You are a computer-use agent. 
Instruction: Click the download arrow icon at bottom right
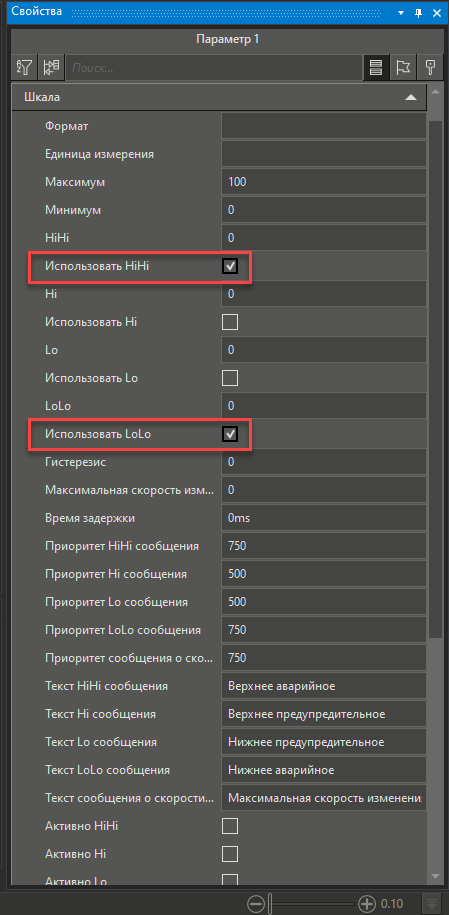click(x=430, y=903)
